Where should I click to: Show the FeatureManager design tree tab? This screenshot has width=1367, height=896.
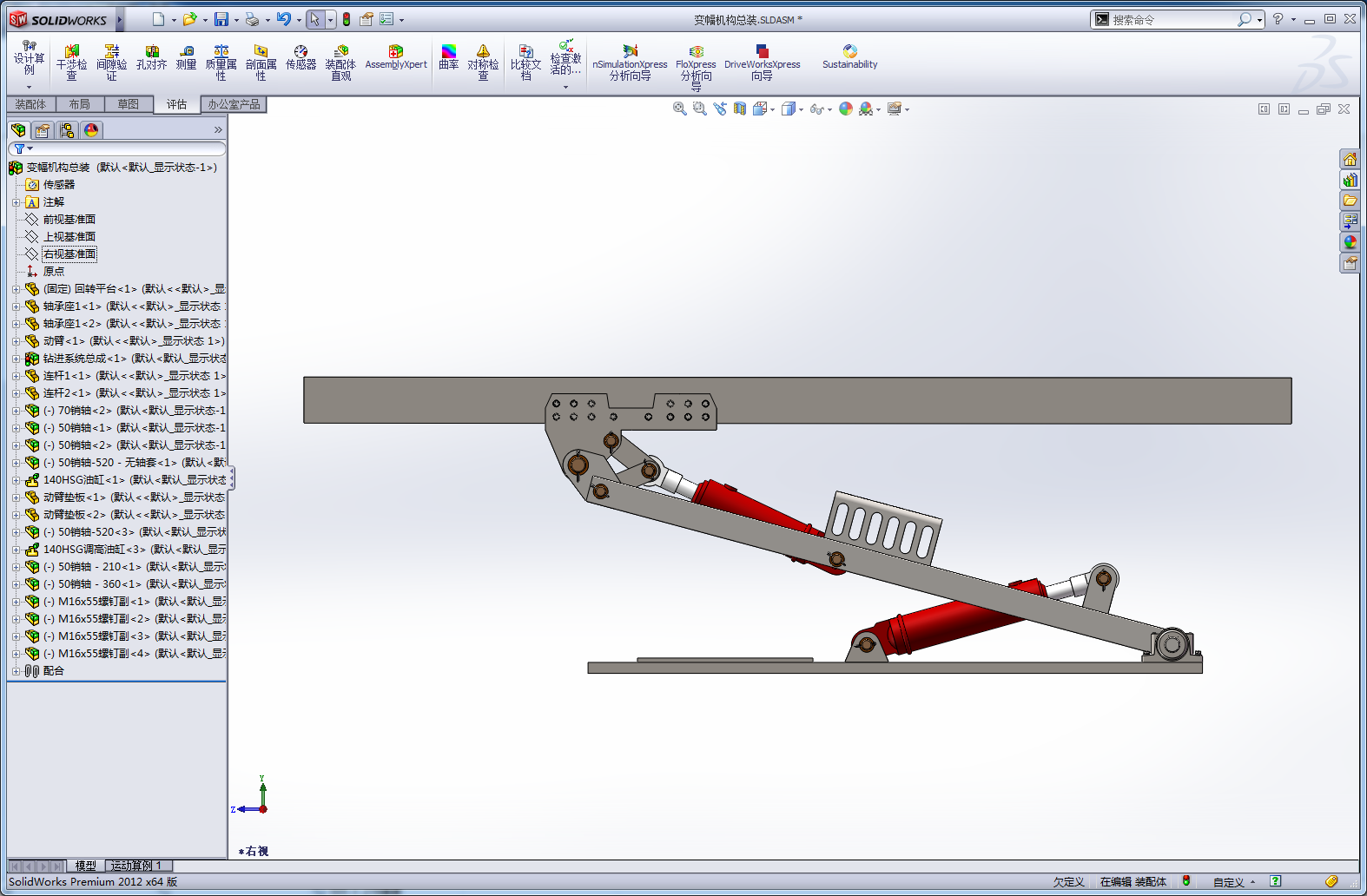pyautogui.click(x=18, y=130)
